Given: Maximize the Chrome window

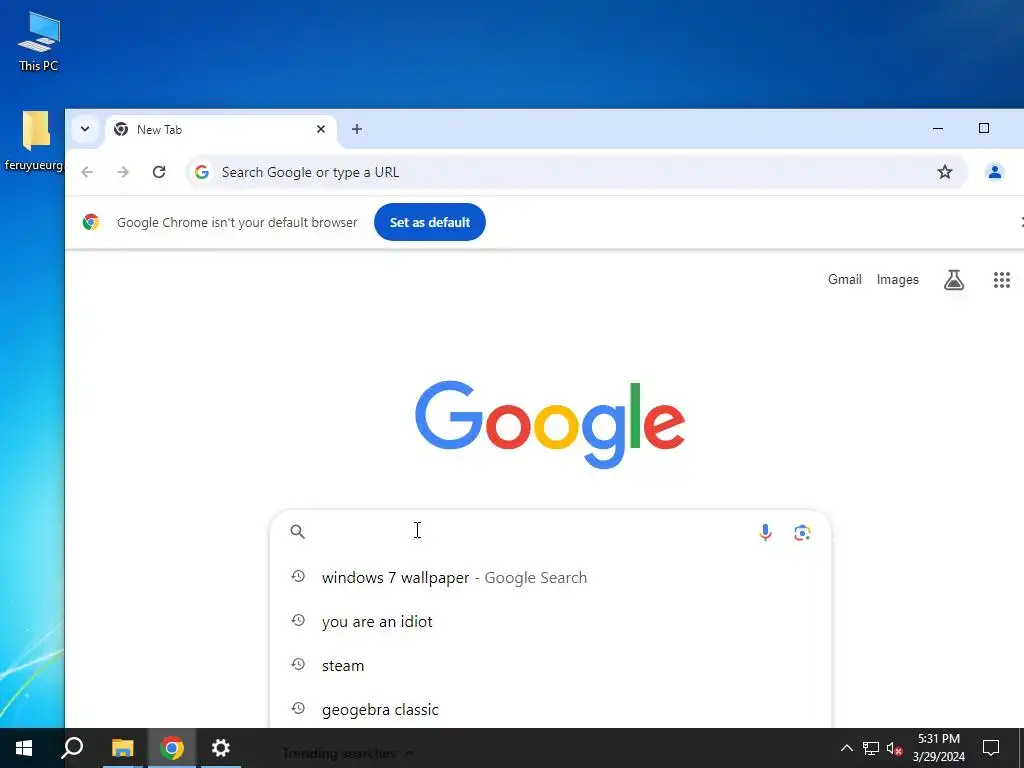Looking at the screenshot, I should (x=984, y=129).
